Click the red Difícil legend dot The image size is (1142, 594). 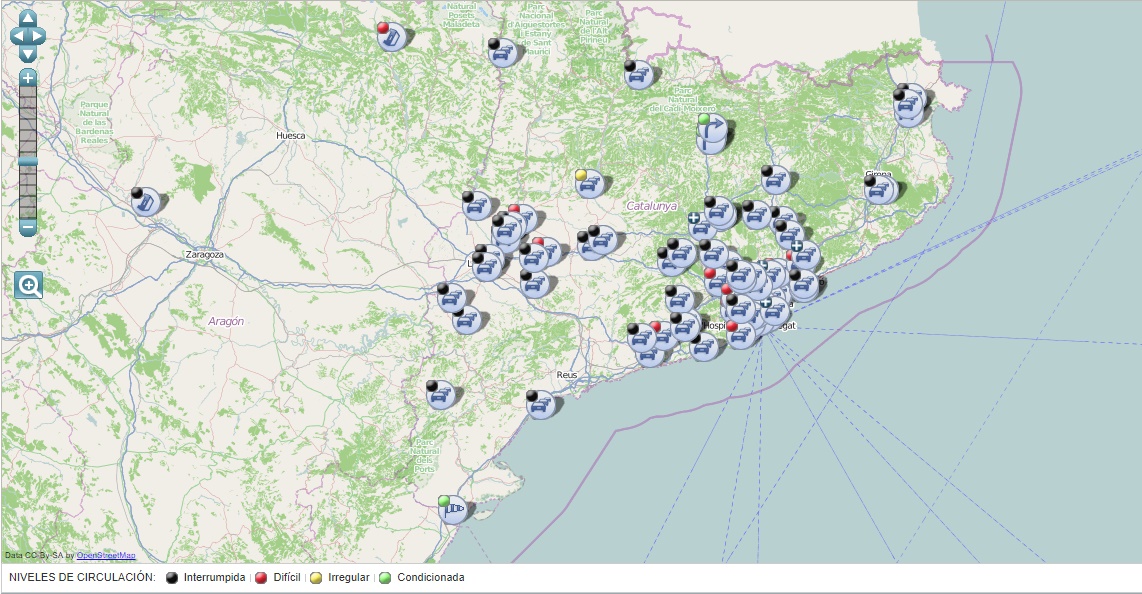click(x=261, y=578)
